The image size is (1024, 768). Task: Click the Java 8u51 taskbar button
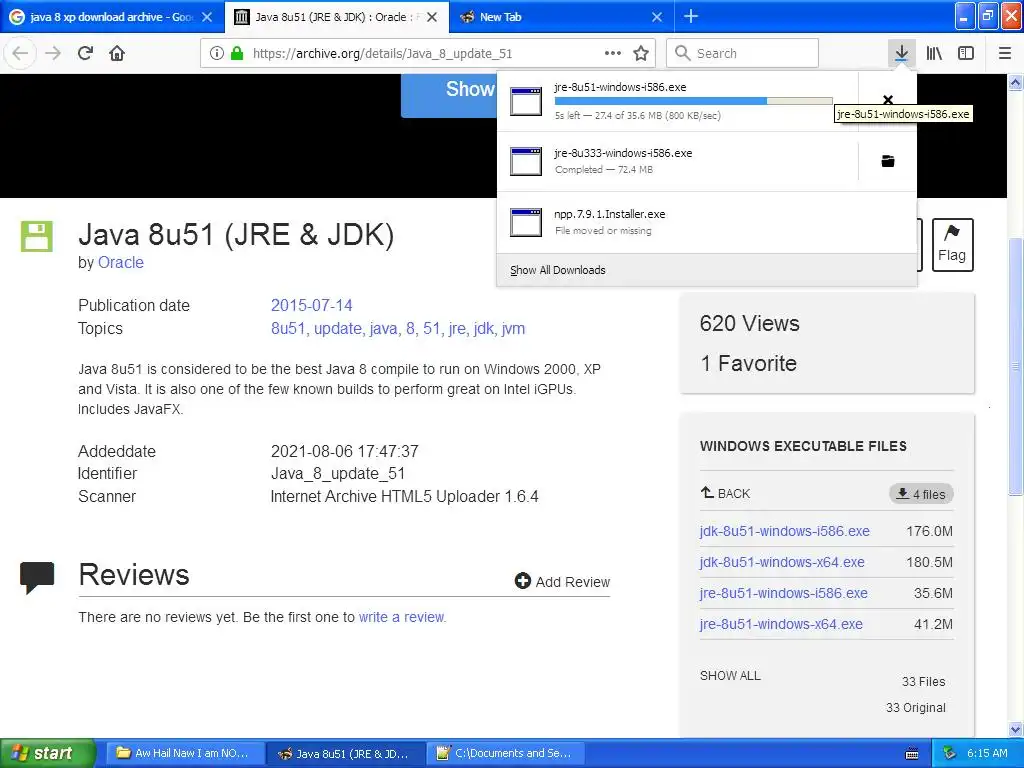pyautogui.click(x=345, y=753)
